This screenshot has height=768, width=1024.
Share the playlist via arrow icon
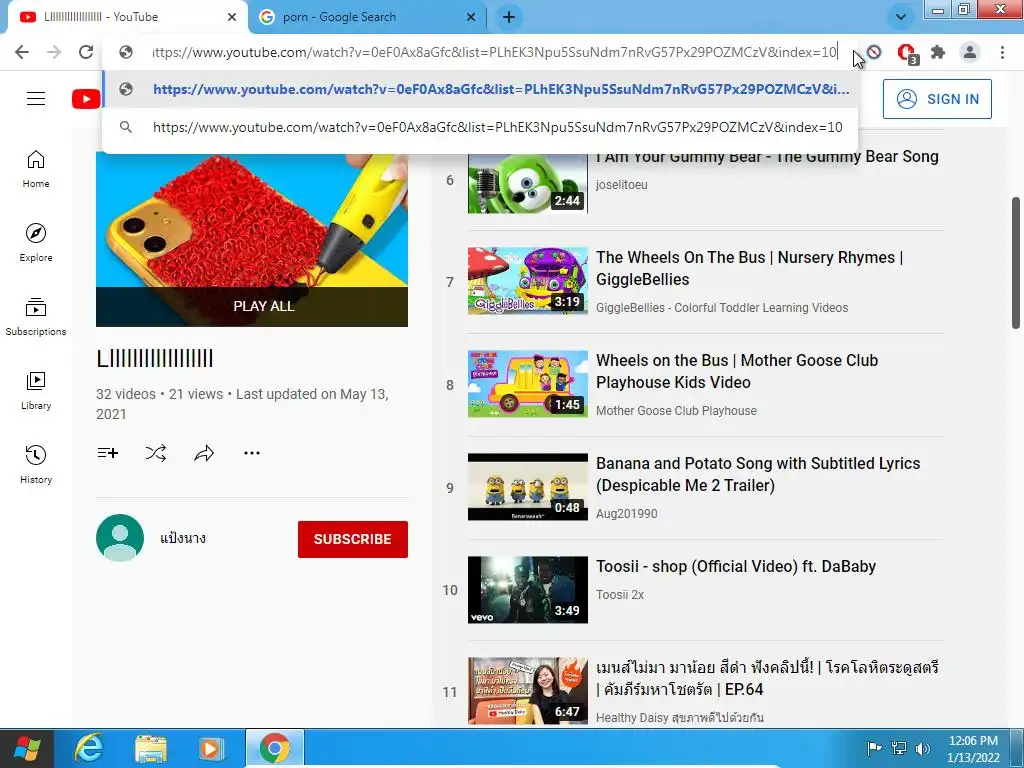(204, 453)
